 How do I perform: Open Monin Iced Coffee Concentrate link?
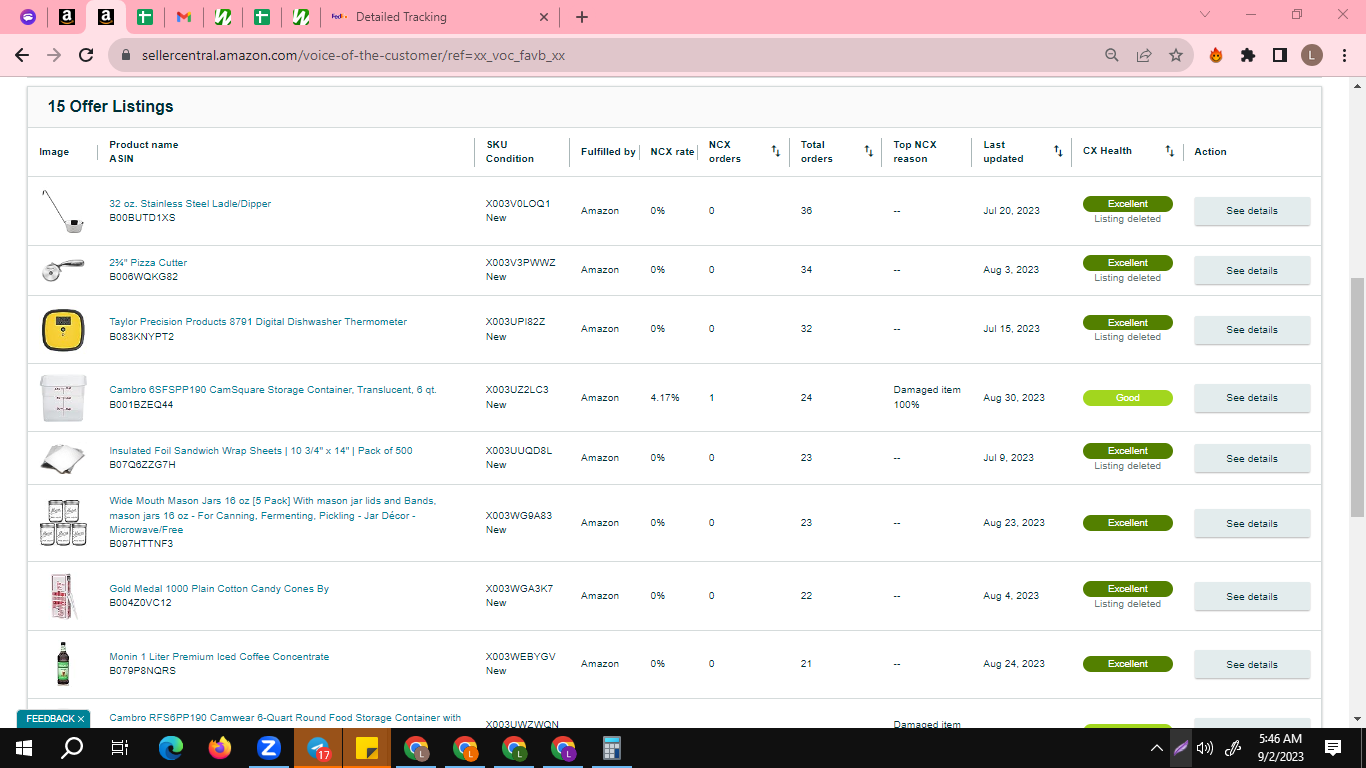tap(219, 657)
